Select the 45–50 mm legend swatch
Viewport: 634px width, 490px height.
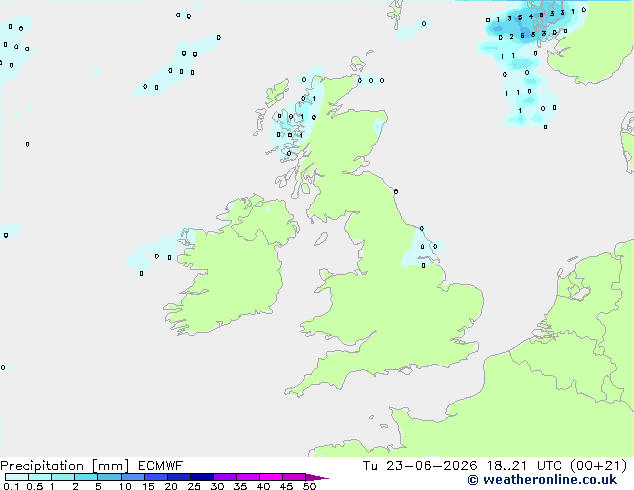point(294,477)
